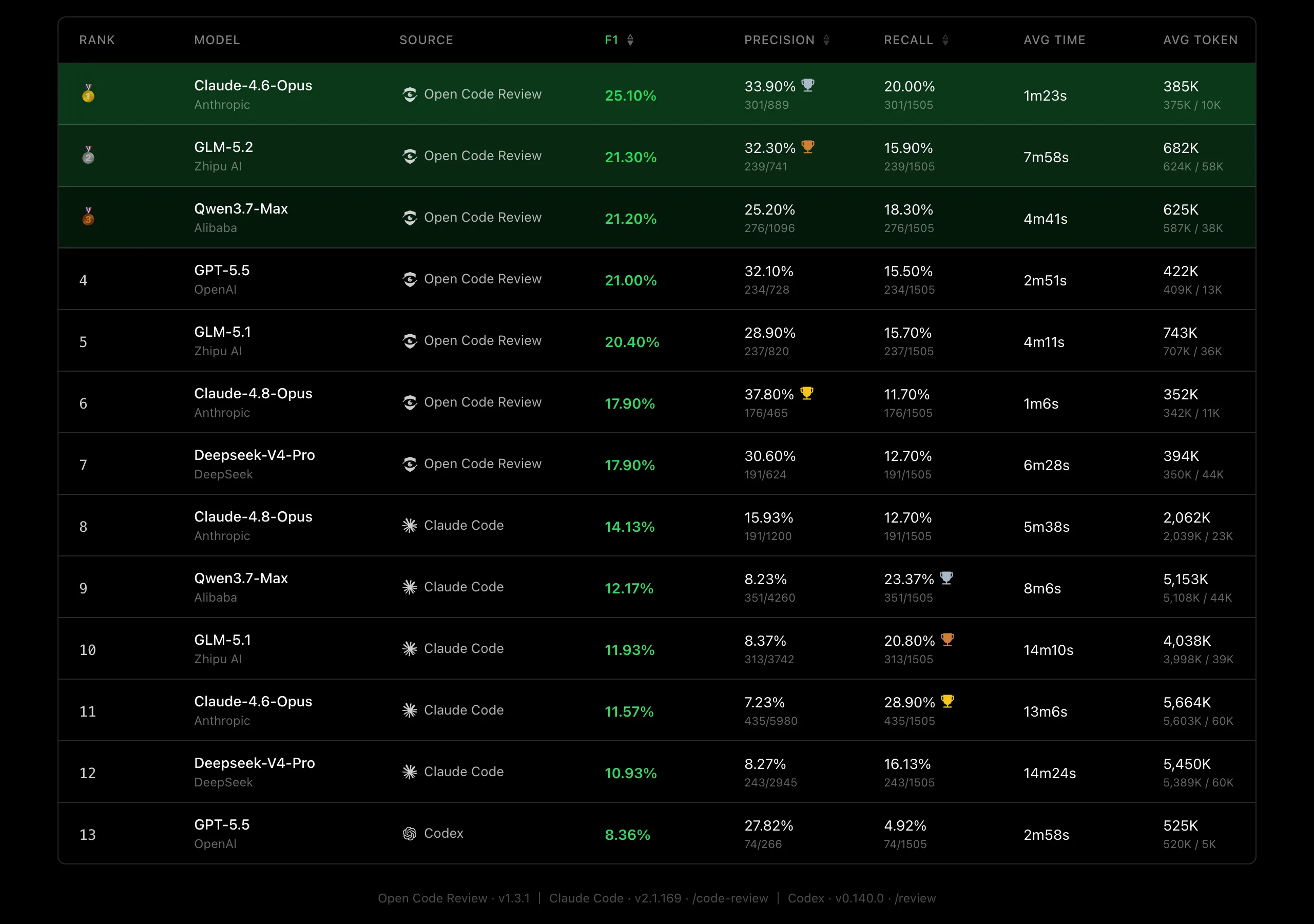The width and height of the screenshot is (1314, 924).
Task: Click the 8m6s average time value
Action: tap(1042, 588)
